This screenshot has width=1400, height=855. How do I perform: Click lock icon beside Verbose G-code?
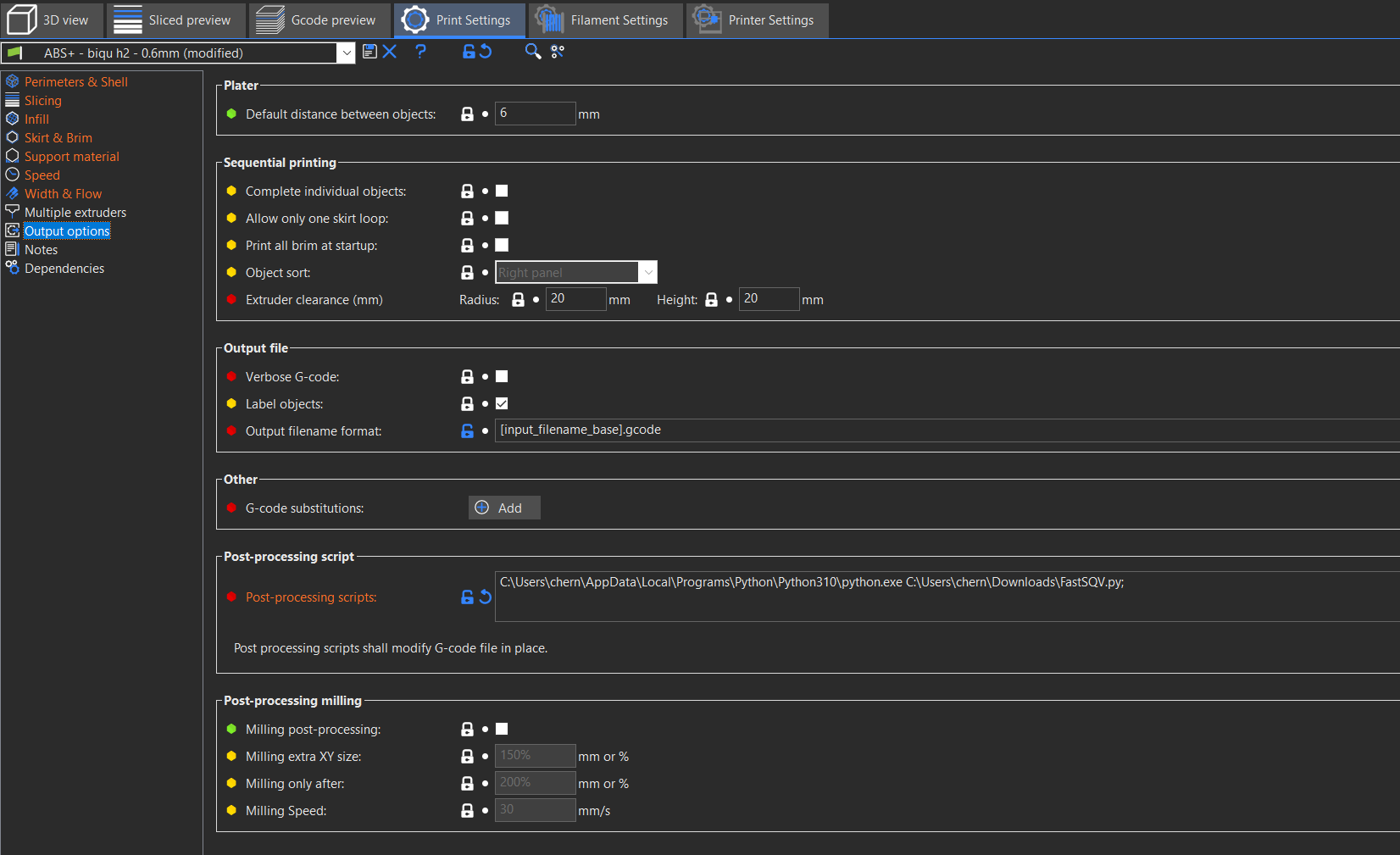point(467,377)
